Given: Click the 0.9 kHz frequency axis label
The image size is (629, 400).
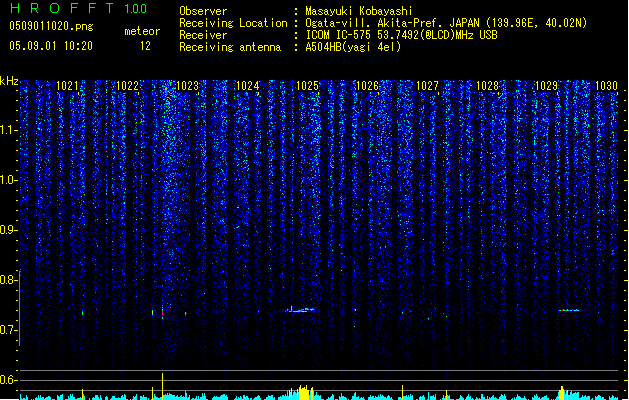Looking at the screenshot, I should (9, 230).
